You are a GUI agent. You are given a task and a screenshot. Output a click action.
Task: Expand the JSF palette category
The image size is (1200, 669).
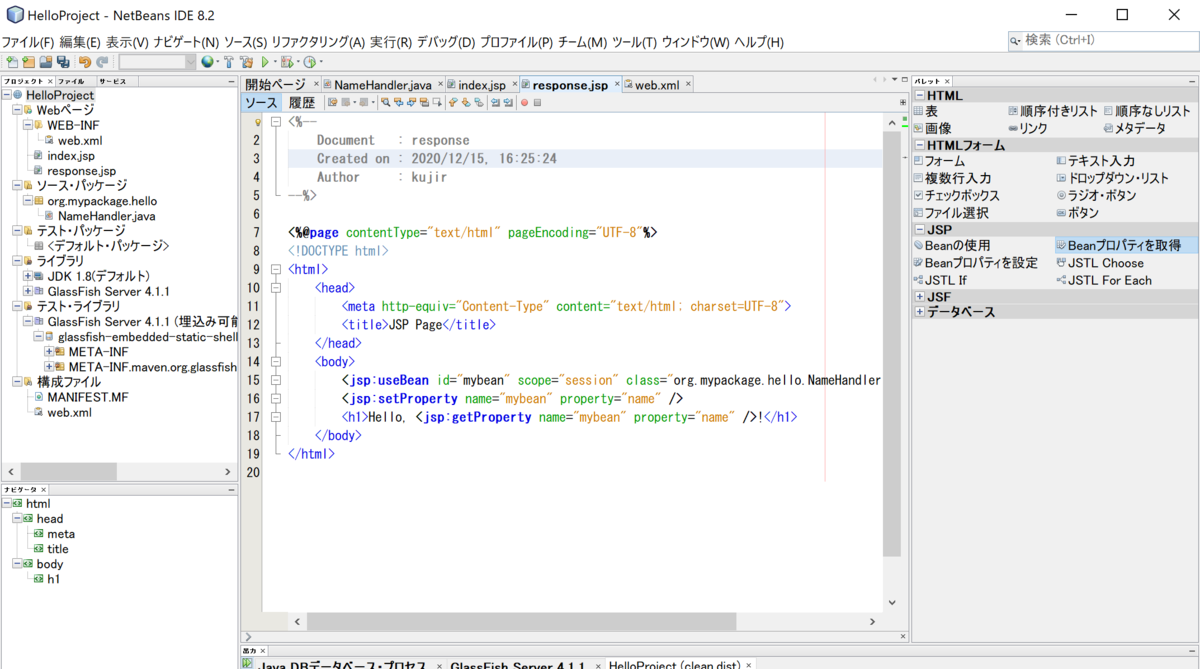tap(920, 297)
